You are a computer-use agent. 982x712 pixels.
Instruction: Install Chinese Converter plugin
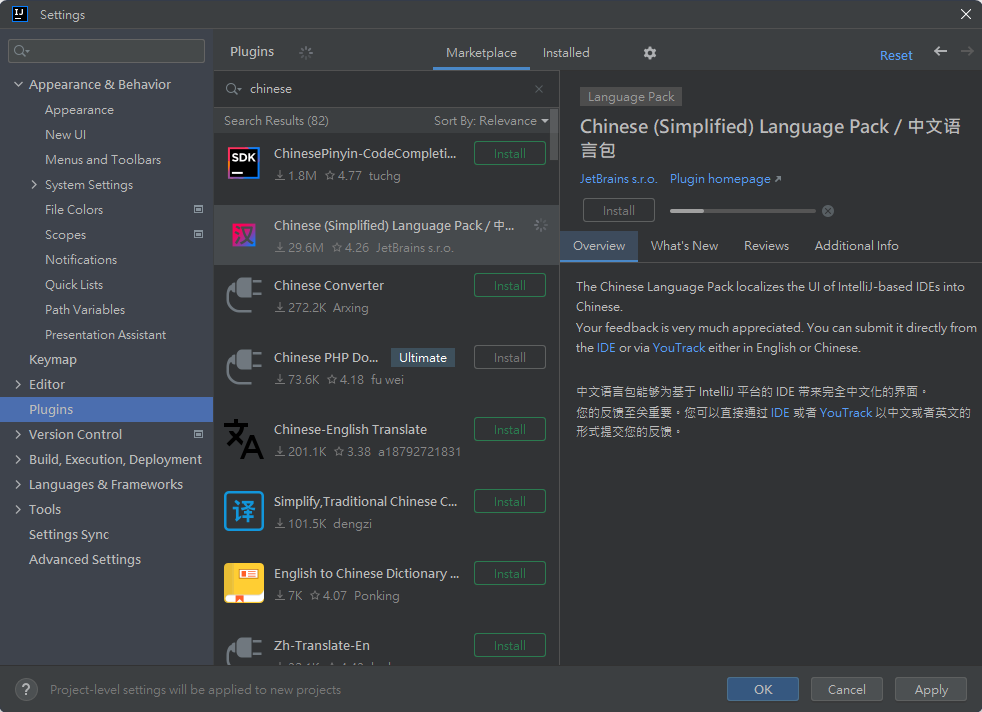click(x=510, y=286)
